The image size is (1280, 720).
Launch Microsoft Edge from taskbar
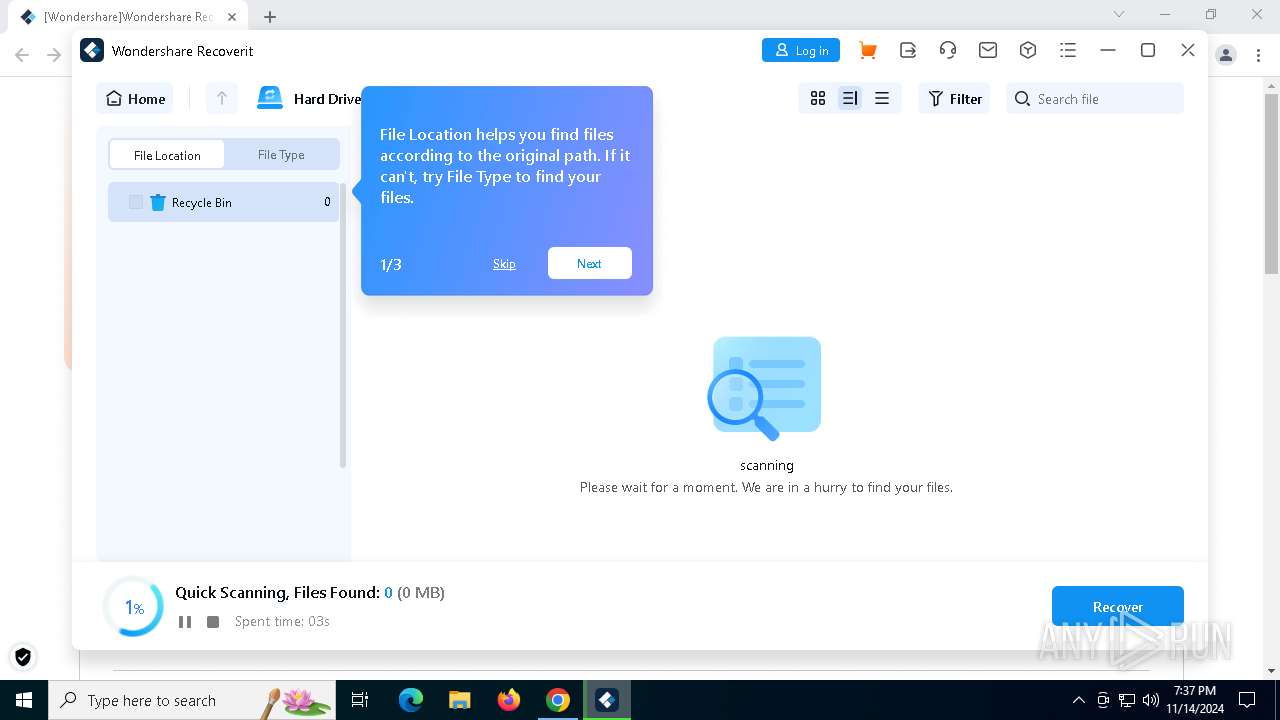(x=411, y=700)
